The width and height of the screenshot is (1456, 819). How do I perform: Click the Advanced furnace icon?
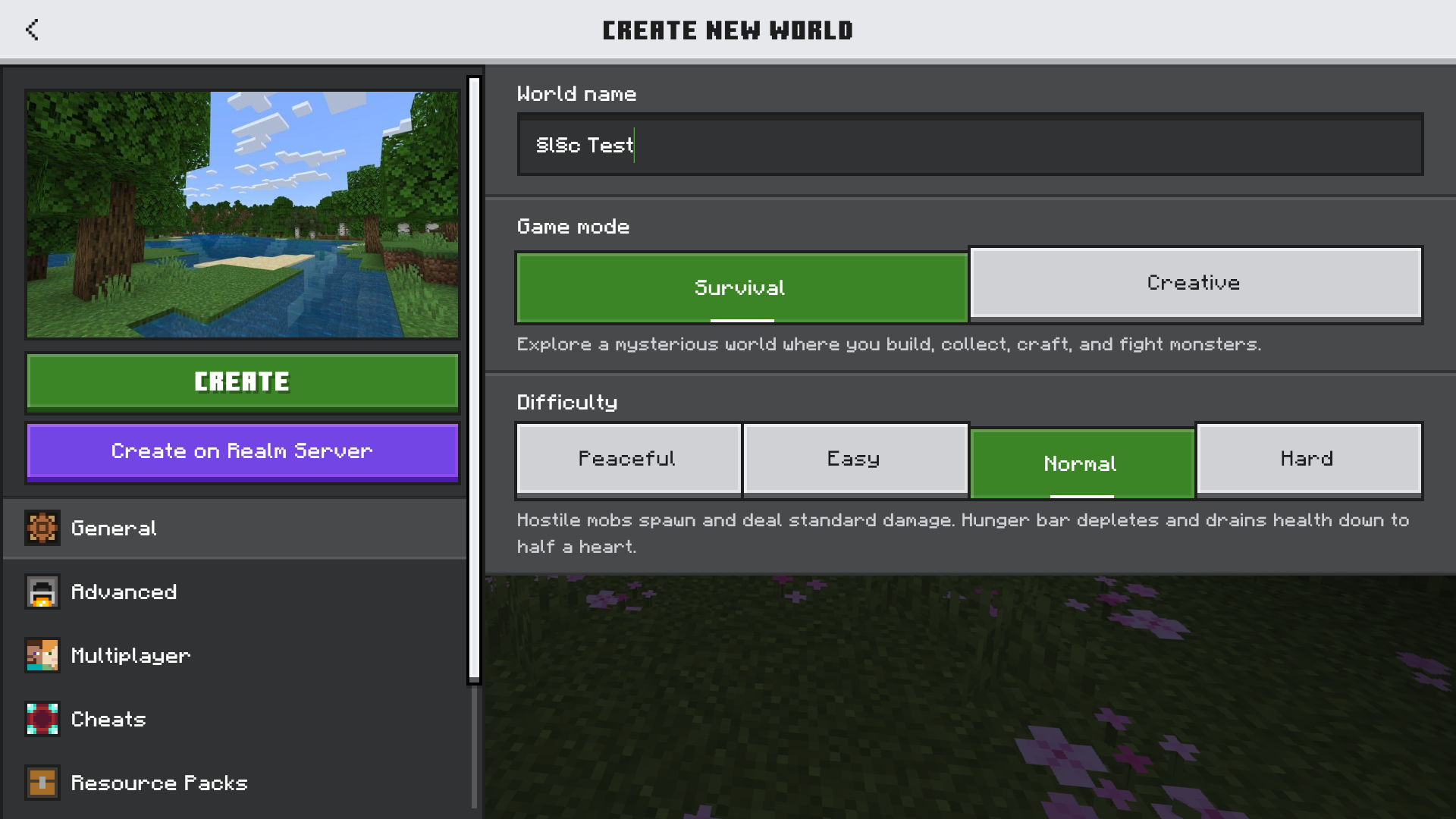click(x=42, y=591)
